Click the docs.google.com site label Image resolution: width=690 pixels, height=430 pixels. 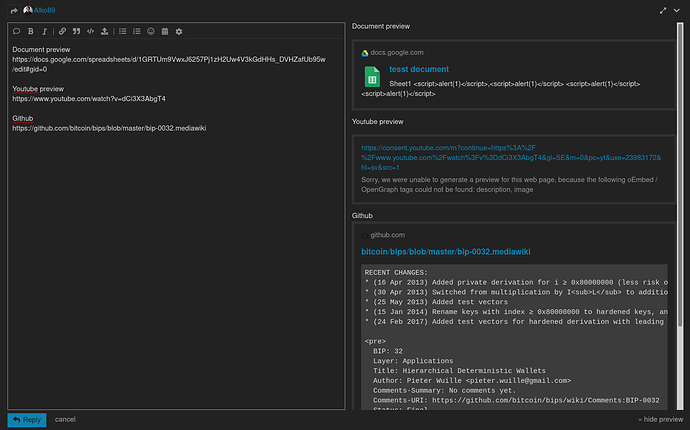(397, 52)
